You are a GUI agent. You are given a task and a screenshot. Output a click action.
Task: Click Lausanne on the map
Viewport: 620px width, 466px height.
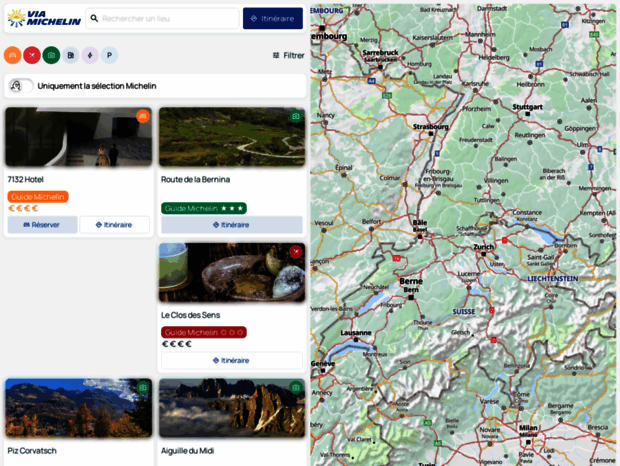pyautogui.click(x=356, y=332)
